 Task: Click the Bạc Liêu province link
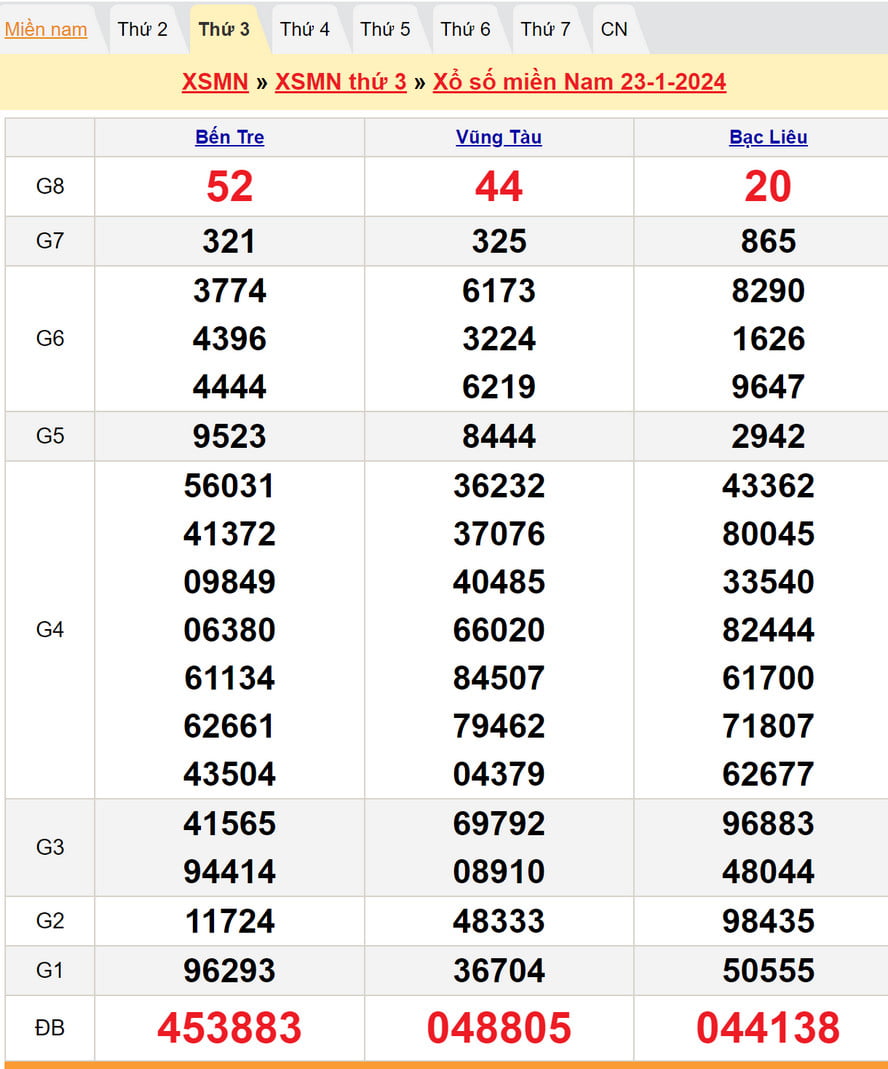[768, 137]
